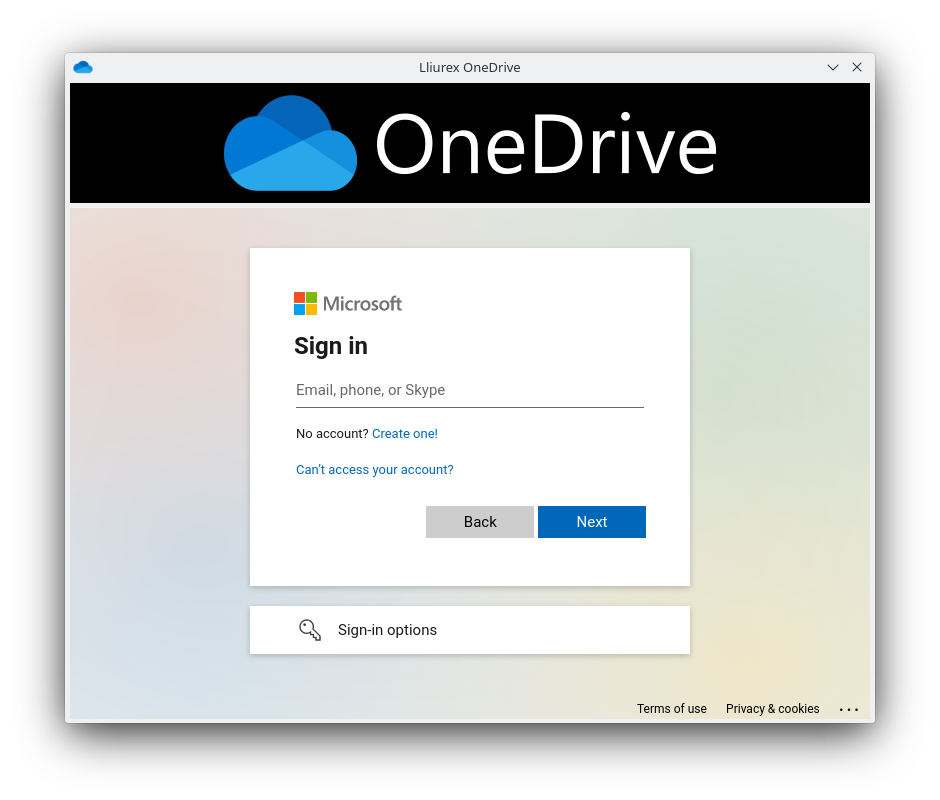Minimize window using the title bar chevron
Viewport: 940px width, 800px height.
833,67
